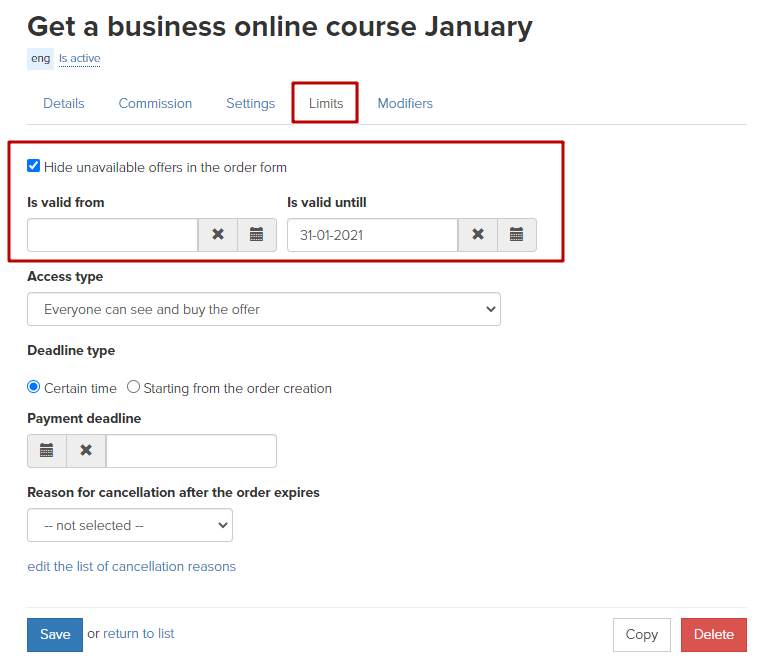This screenshot has height=667, width=770.
Task: Toggle the 'Is active' status link
Action: (80, 58)
